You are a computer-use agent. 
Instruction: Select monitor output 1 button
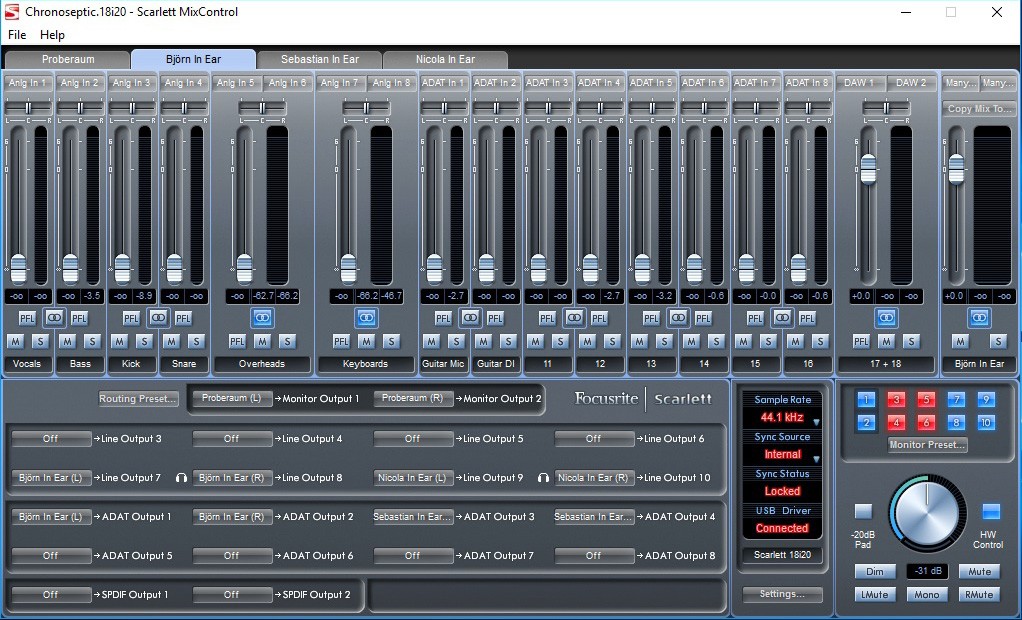click(866, 400)
